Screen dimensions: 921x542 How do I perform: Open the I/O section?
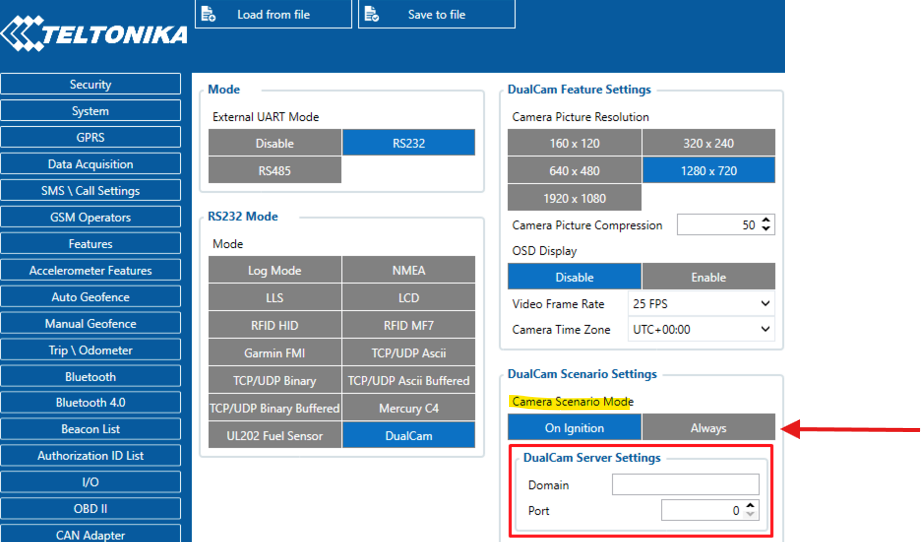point(90,482)
